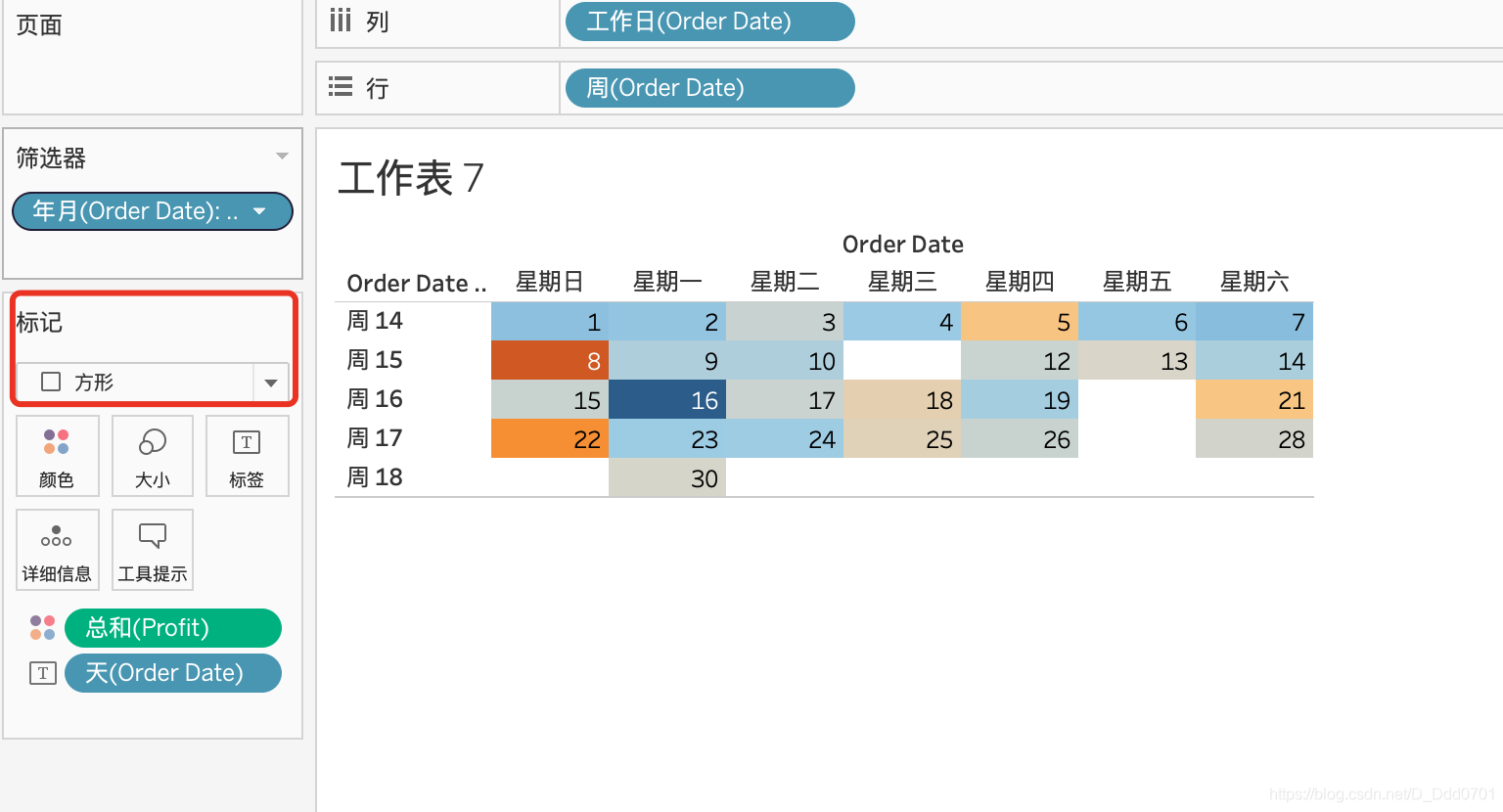Open the 标签 label marks card

247,456
